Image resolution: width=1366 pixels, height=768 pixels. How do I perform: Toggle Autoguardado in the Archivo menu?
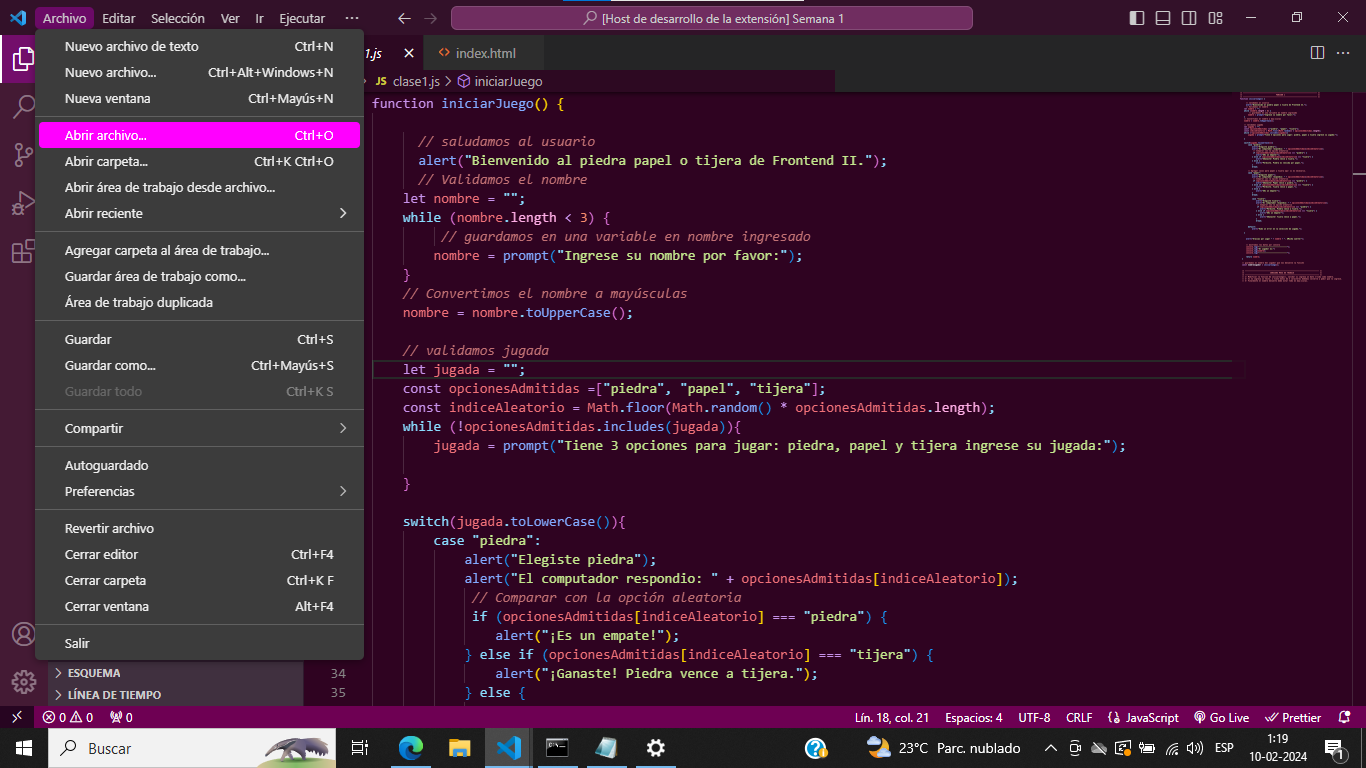click(x=199, y=465)
